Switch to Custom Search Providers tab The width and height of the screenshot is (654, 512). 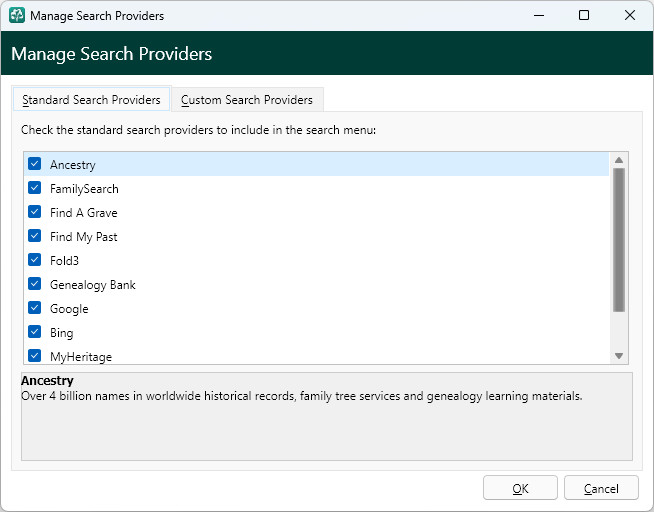pos(247,100)
